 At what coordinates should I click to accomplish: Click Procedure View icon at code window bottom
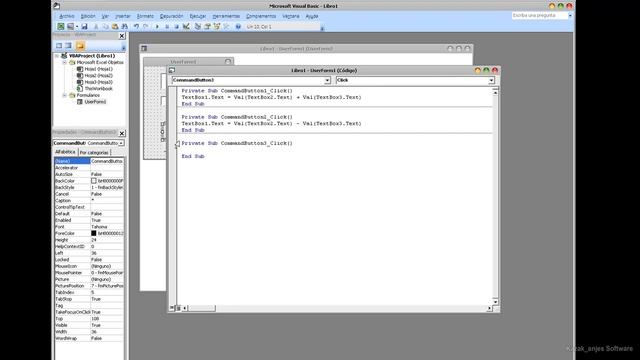click(x=172, y=308)
